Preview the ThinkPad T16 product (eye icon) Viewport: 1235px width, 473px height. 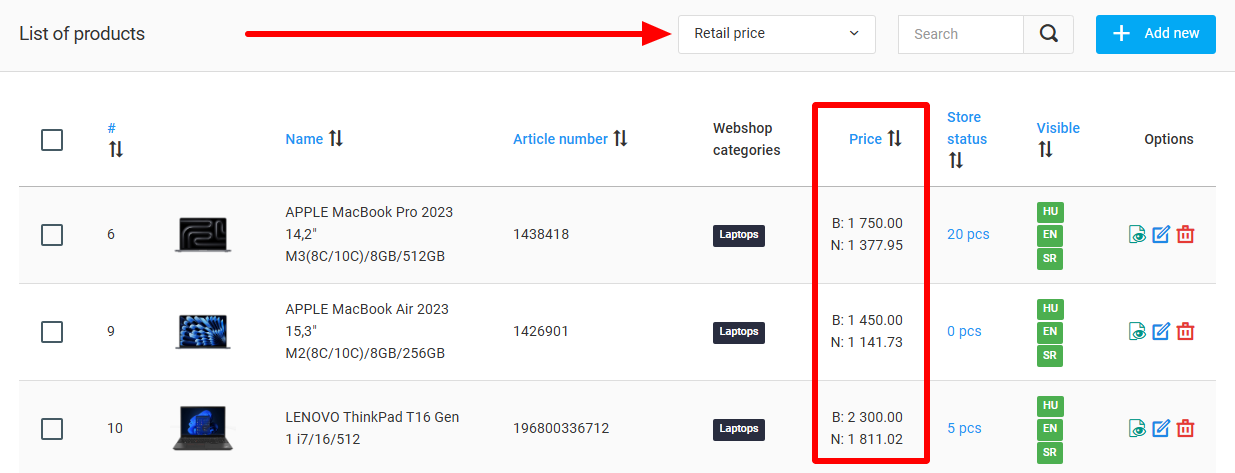pos(1137,428)
